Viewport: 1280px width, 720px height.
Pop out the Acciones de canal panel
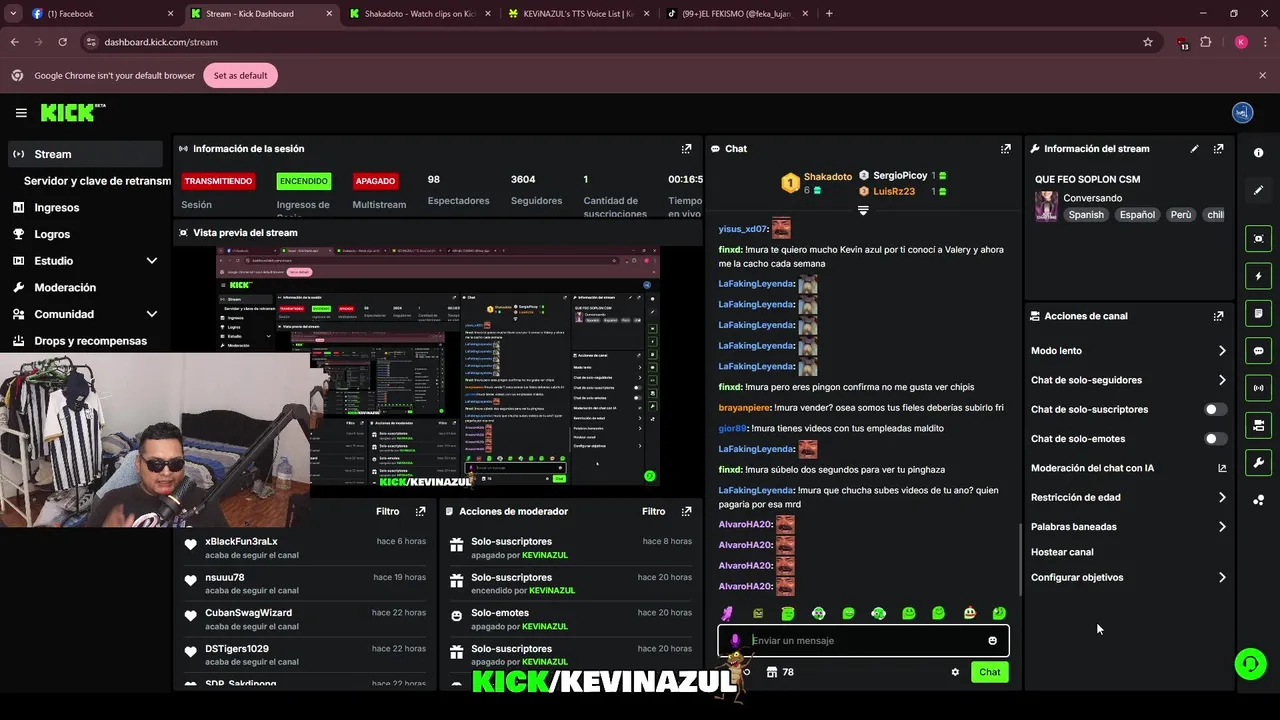coord(1218,316)
